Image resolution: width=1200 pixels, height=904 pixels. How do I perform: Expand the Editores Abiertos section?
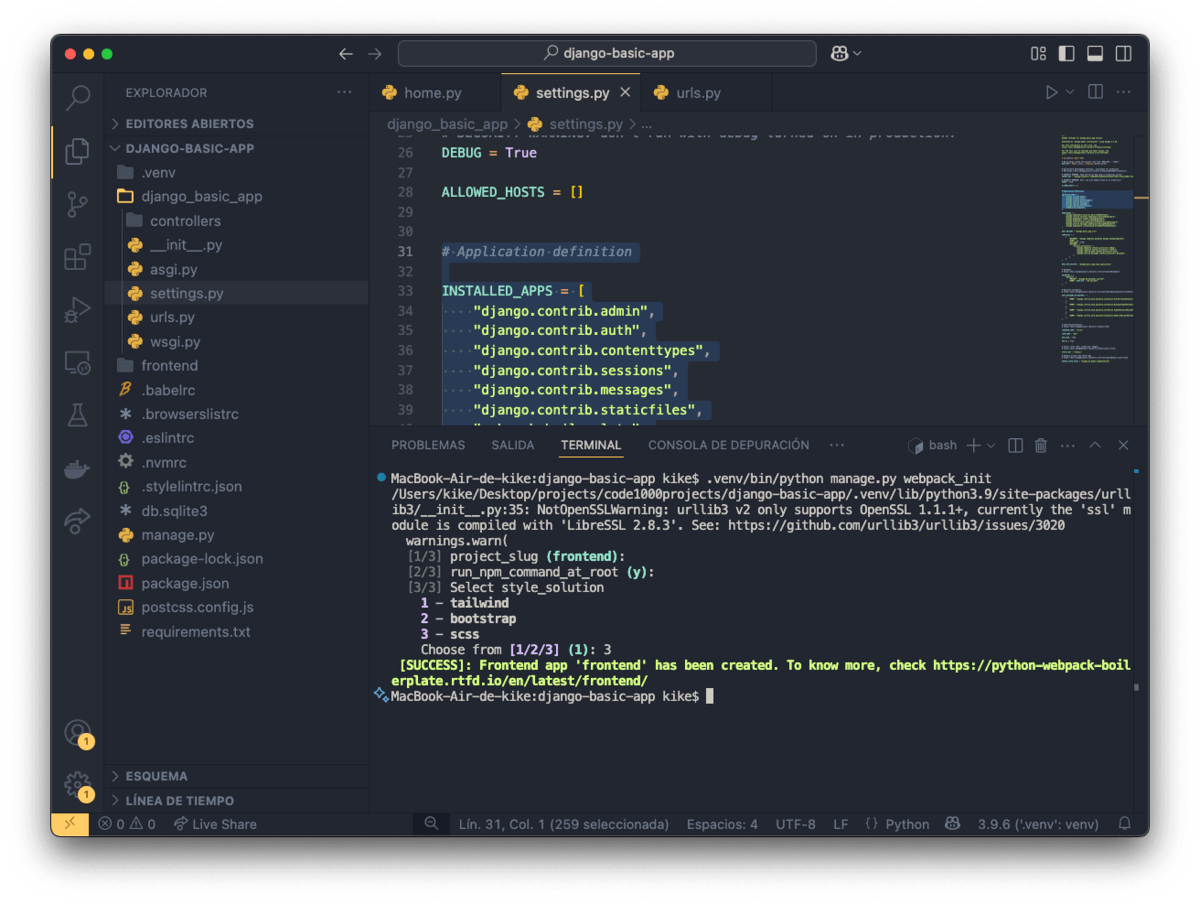click(x=236, y=124)
